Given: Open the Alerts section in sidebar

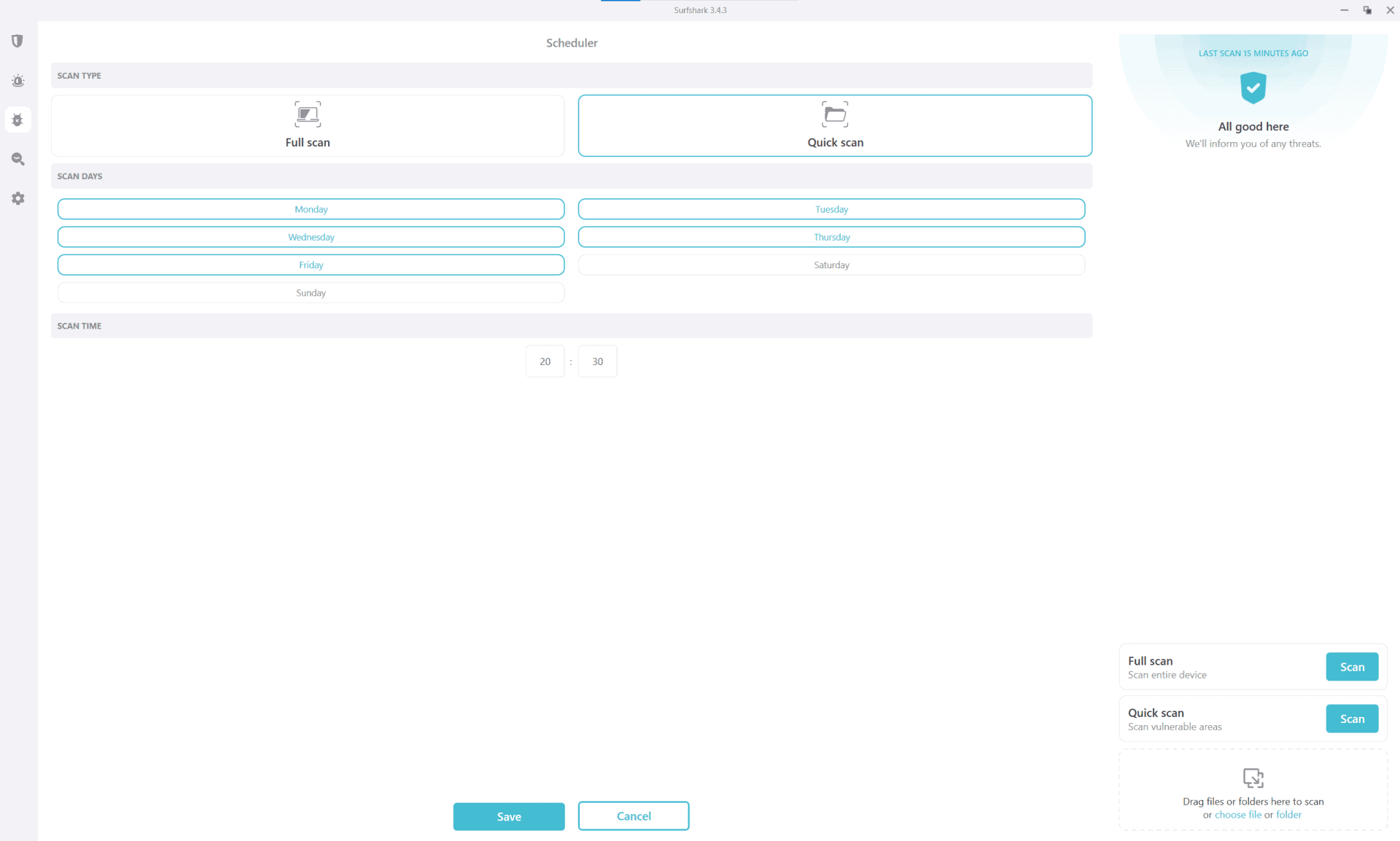Looking at the screenshot, I should pos(17,81).
